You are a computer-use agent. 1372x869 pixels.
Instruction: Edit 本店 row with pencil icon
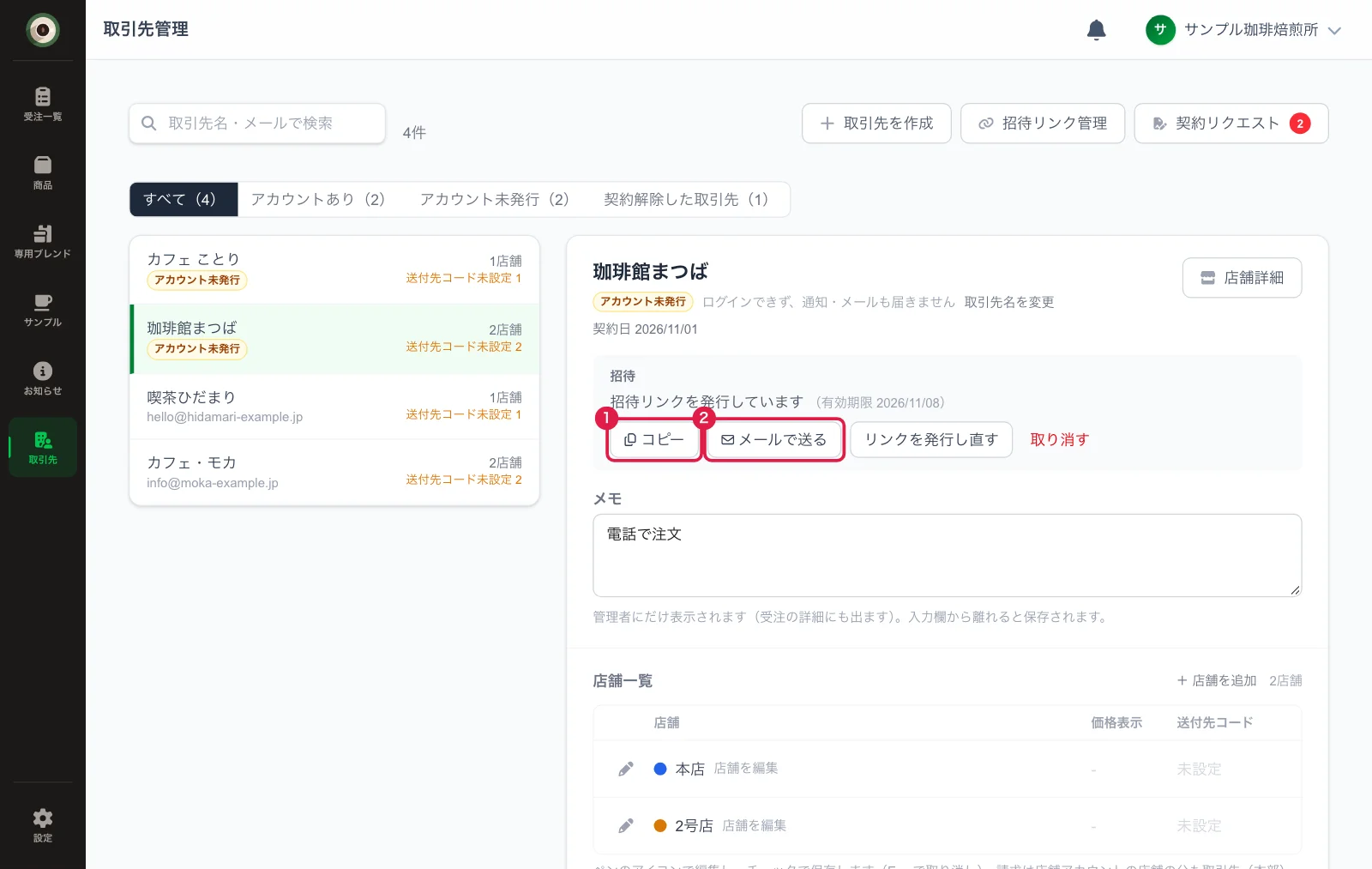pos(626,769)
